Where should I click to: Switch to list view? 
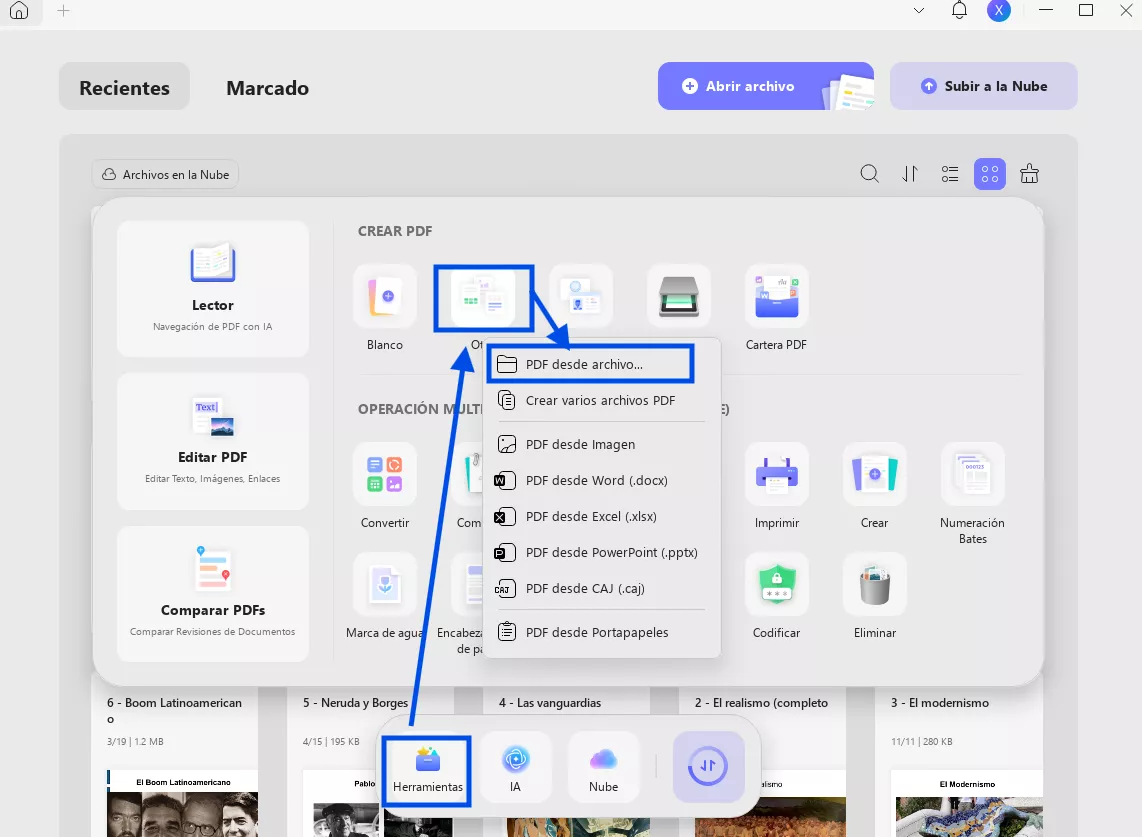pyautogui.click(x=950, y=174)
